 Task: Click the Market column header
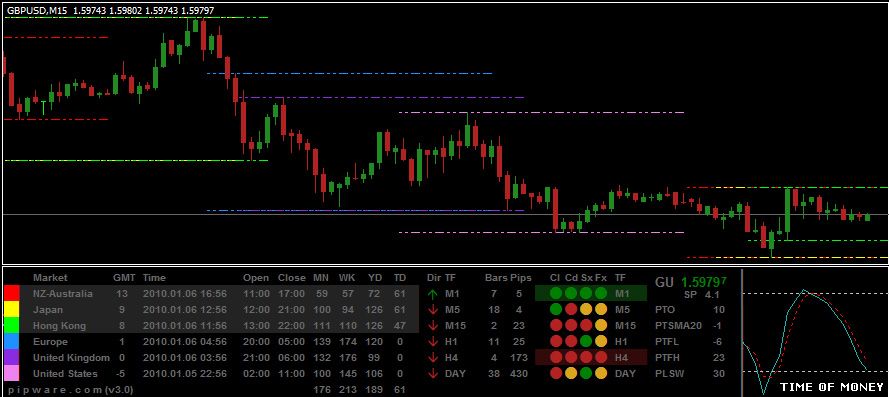(50, 278)
